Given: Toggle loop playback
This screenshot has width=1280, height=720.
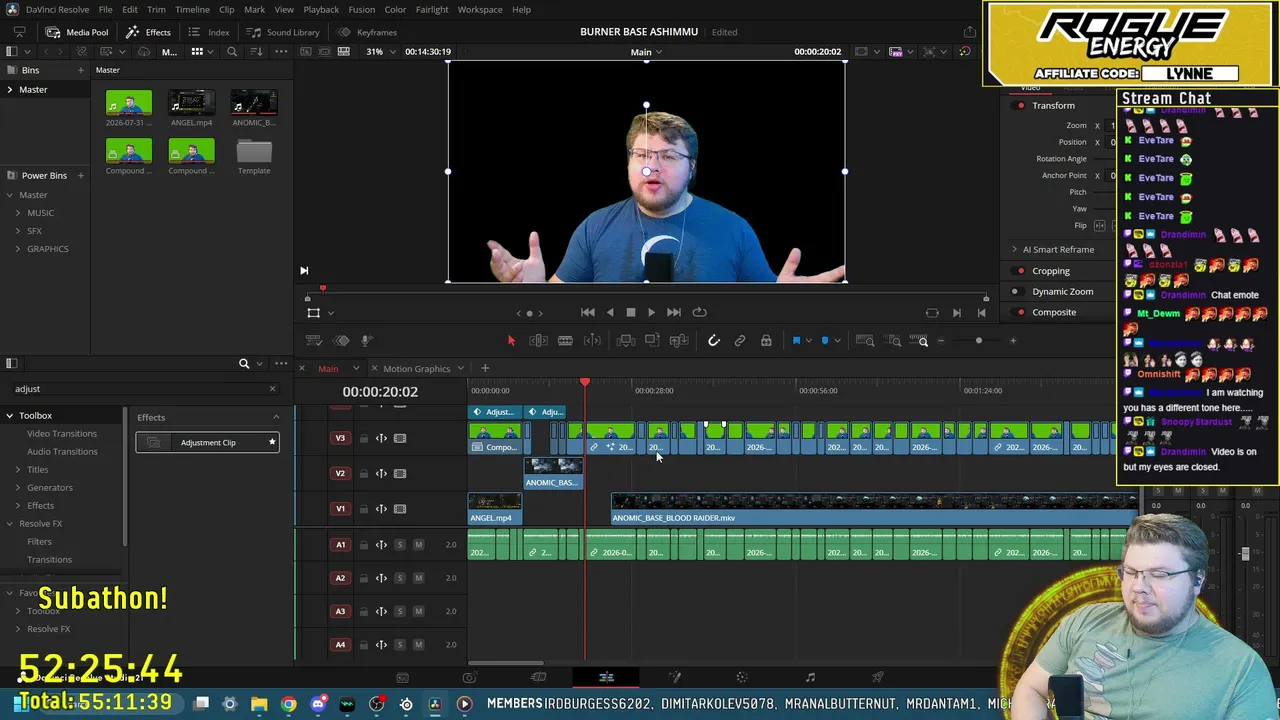Looking at the screenshot, I should 699,313.
